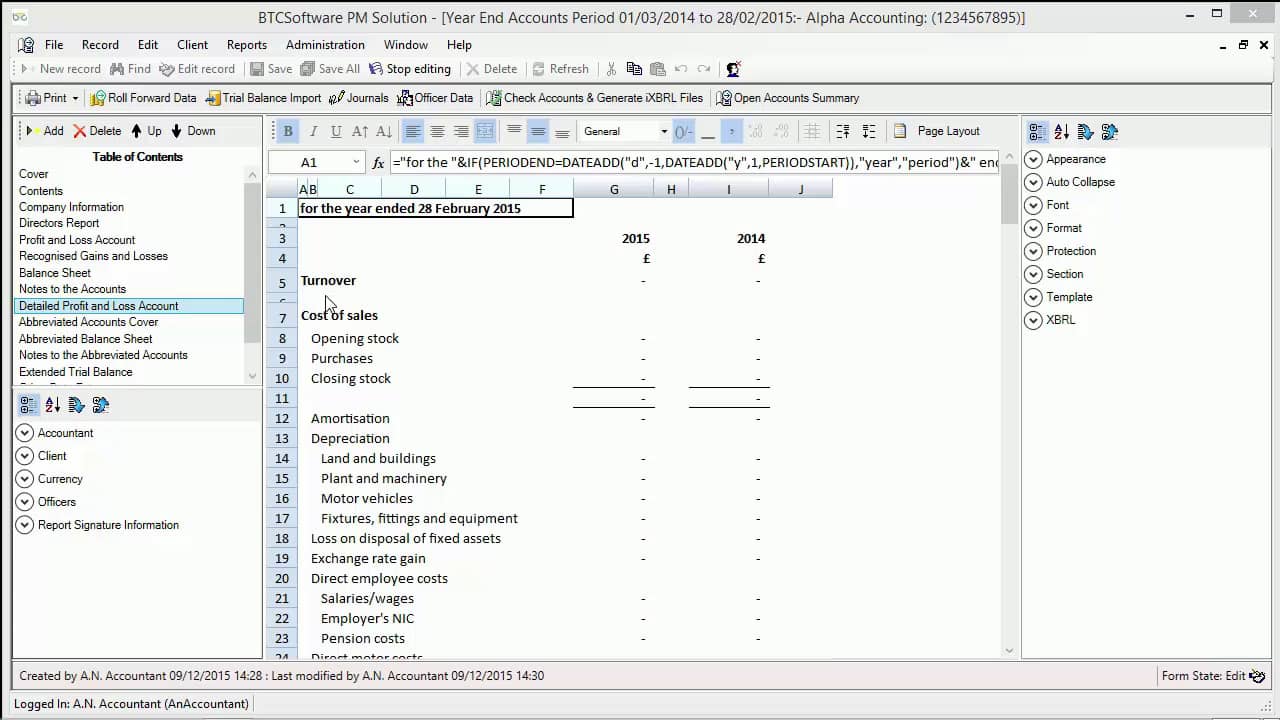Open the Journals tool
1280x720 pixels.
pyautogui.click(x=359, y=98)
